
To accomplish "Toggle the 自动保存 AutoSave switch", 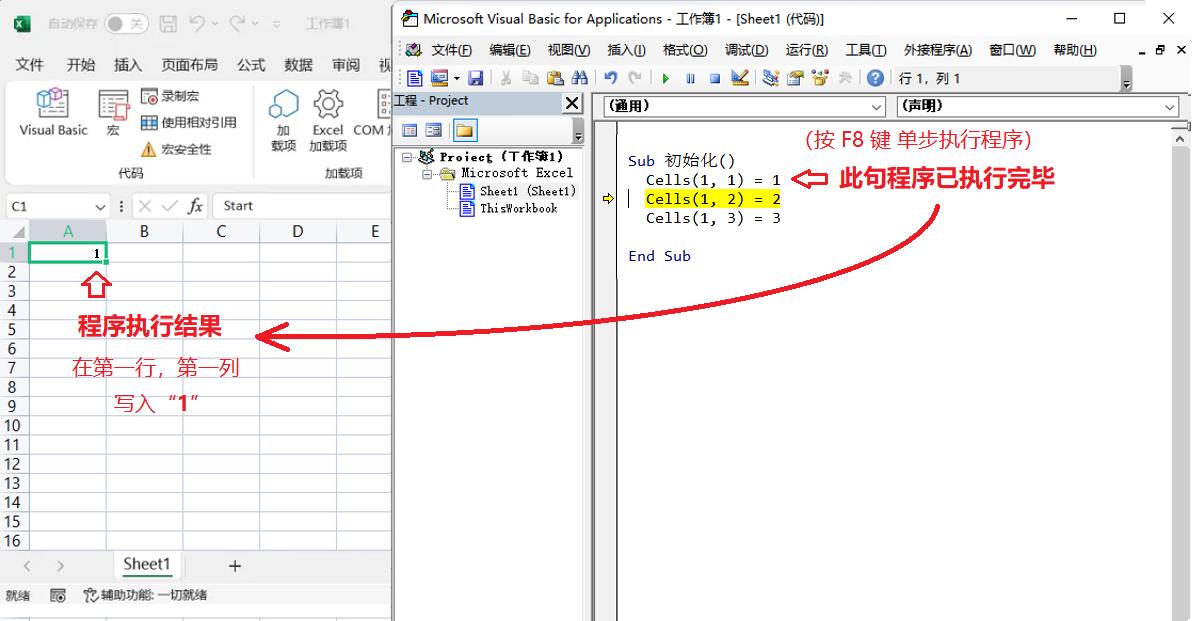I will 126,23.
